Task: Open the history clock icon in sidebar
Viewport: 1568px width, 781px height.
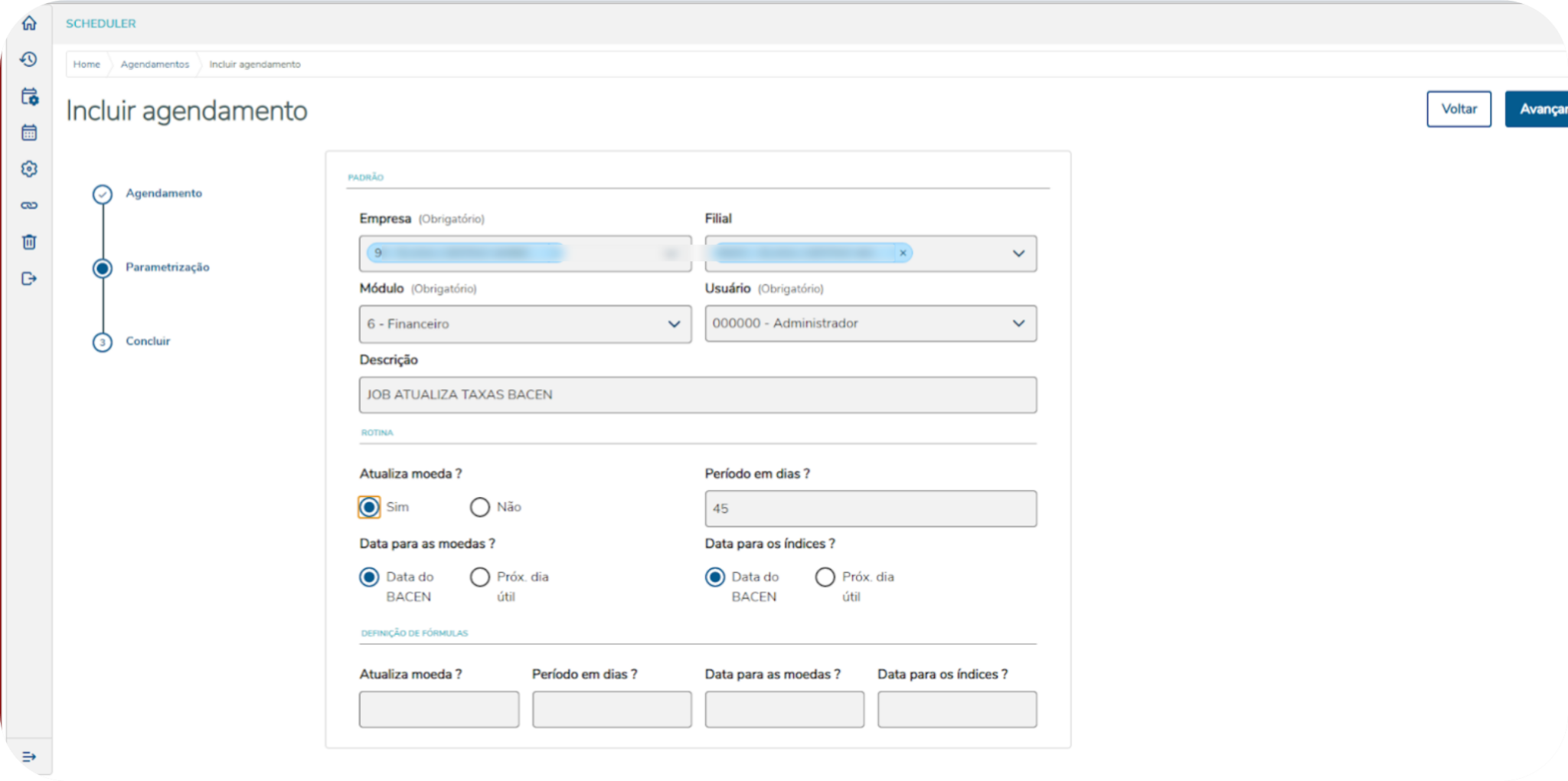Action: (x=29, y=59)
